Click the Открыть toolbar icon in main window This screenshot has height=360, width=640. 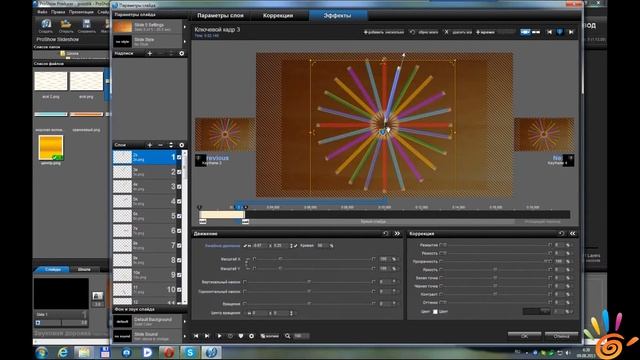pos(66,26)
